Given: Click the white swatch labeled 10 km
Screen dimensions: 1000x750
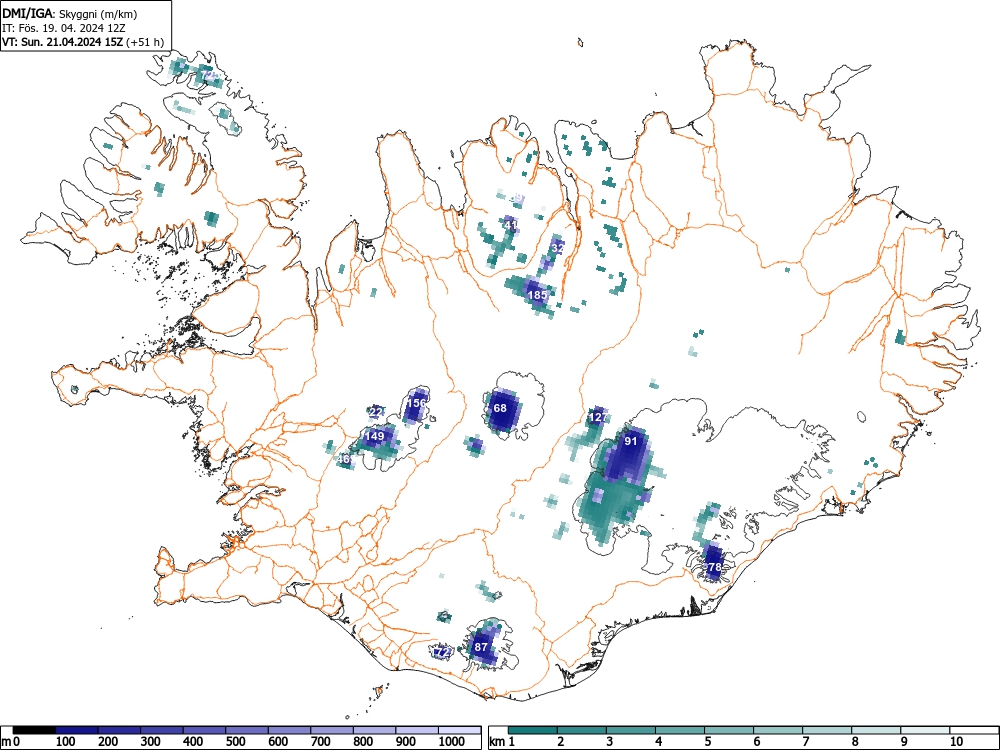Looking at the screenshot, I should tap(974, 730).
